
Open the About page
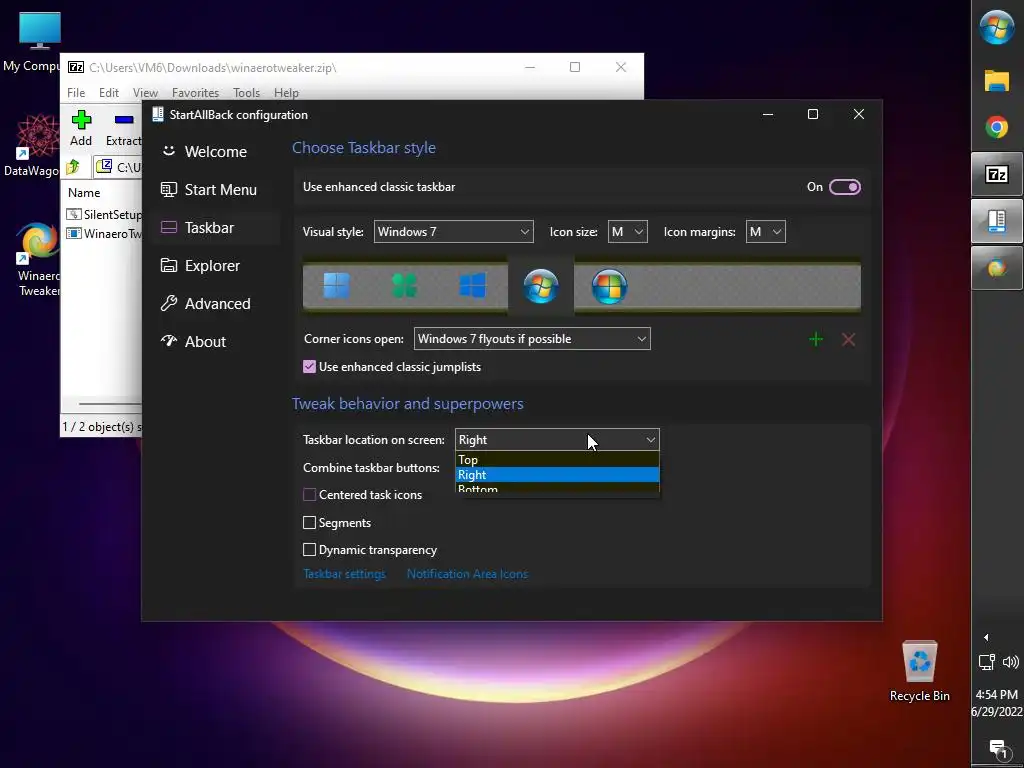pyautogui.click(x=216, y=341)
